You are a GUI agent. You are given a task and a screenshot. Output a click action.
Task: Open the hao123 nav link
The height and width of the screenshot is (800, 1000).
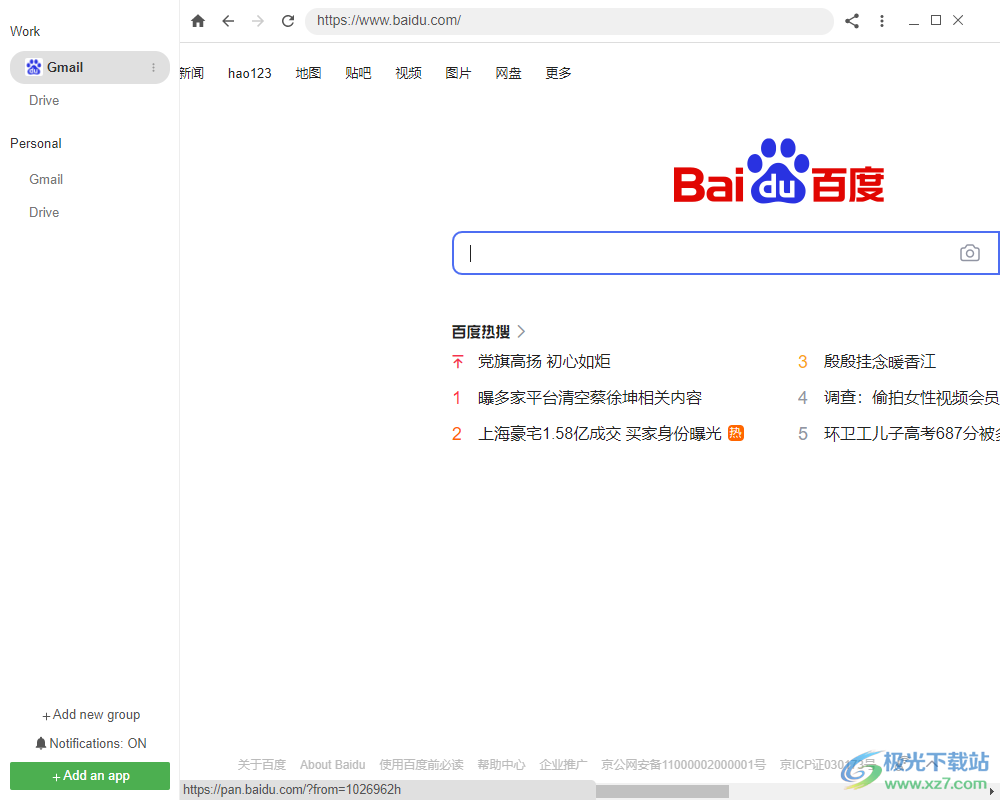249,73
